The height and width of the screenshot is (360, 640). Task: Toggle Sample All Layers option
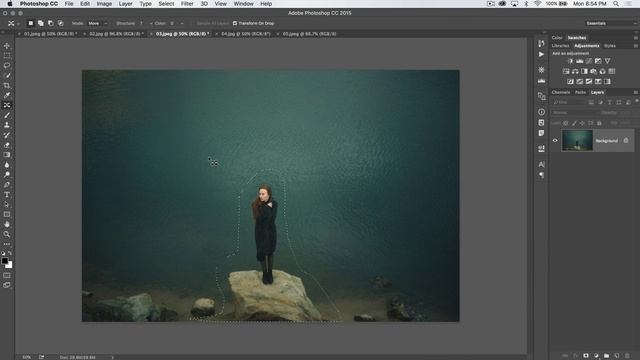[x=213, y=23]
